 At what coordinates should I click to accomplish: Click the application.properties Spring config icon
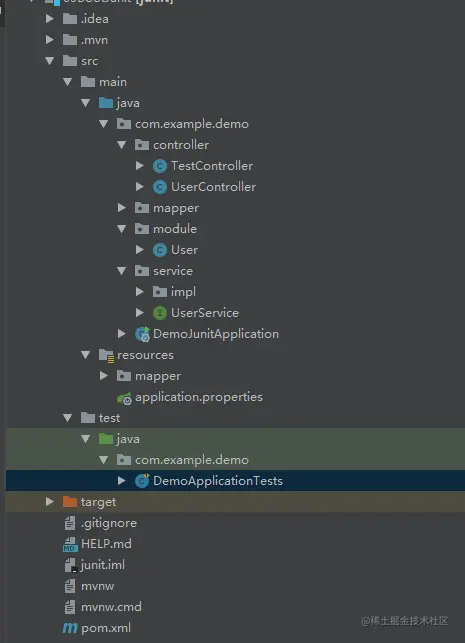124,397
